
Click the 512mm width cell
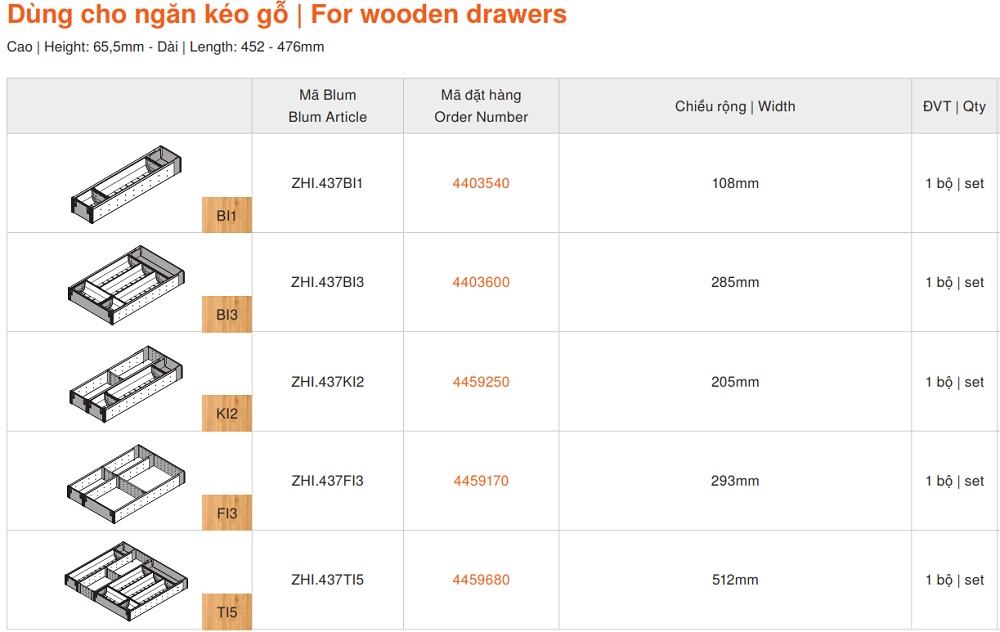point(735,580)
